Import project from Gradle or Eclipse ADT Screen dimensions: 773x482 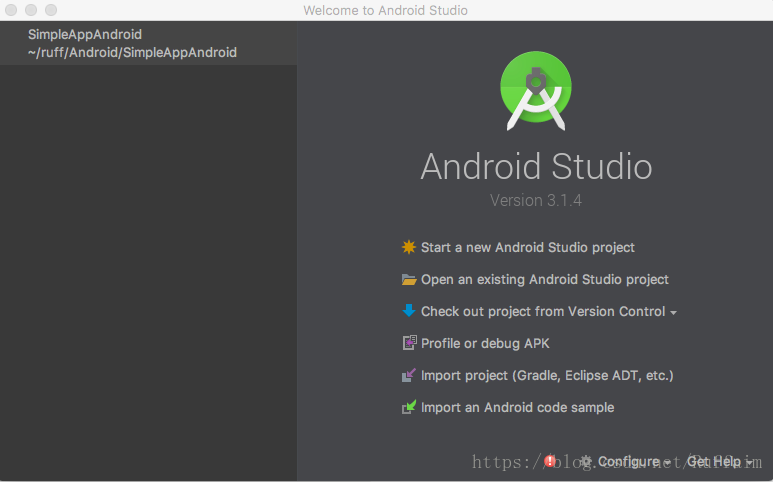tap(547, 376)
